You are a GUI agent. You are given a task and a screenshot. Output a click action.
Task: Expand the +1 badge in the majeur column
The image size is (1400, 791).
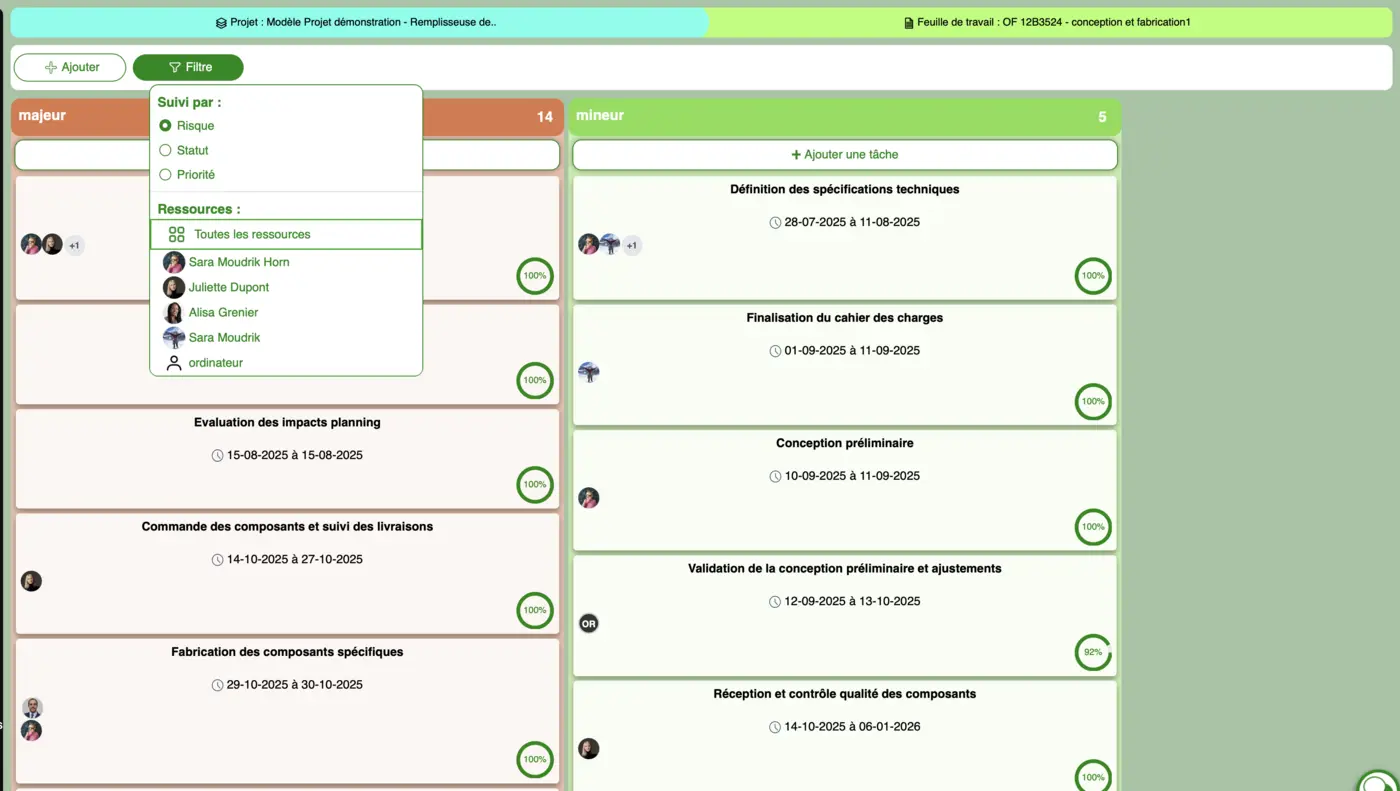pos(74,244)
